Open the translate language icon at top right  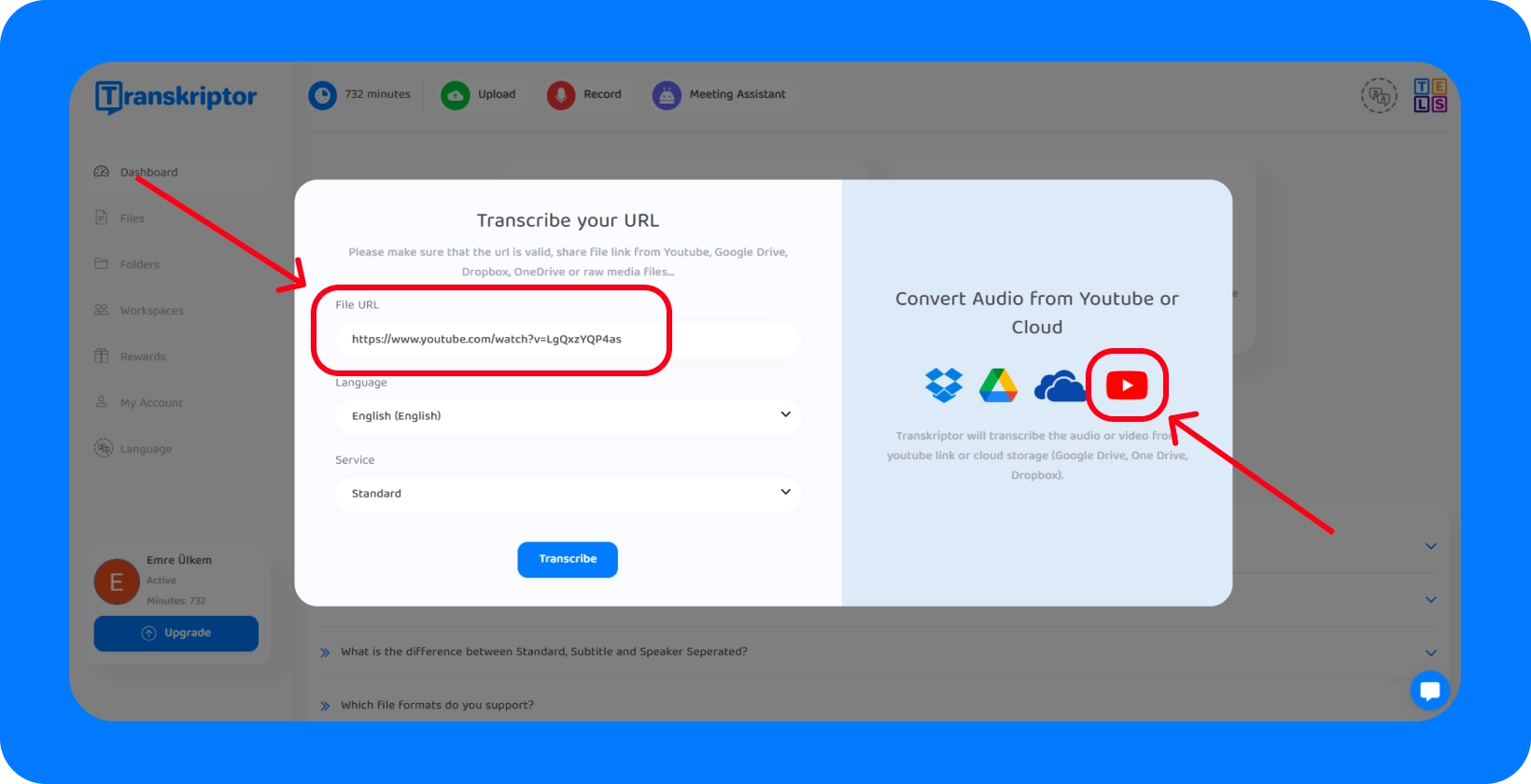pyautogui.click(x=1379, y=95)
